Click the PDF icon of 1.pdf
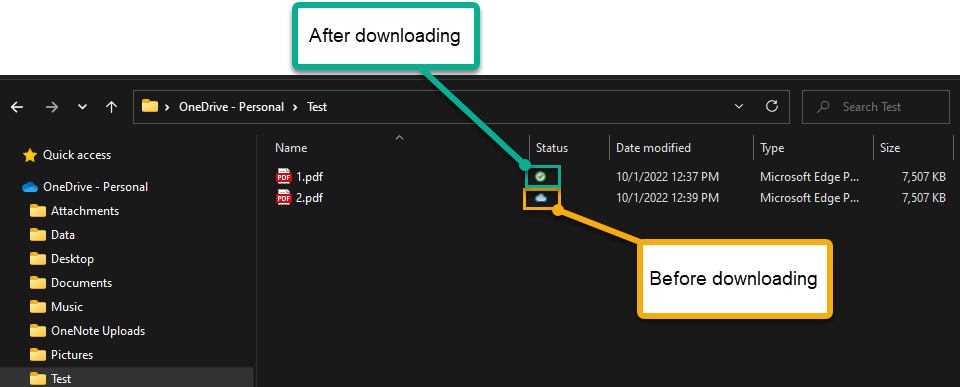This screenshot has height=387, width=960. 283,176
